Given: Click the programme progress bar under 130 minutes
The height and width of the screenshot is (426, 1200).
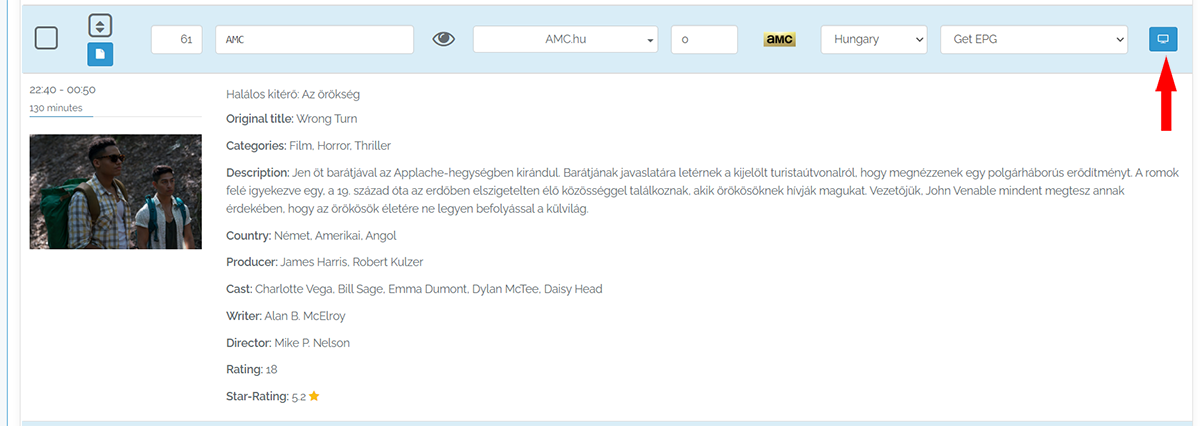Looking at the screenshot, I should point(62,117).
